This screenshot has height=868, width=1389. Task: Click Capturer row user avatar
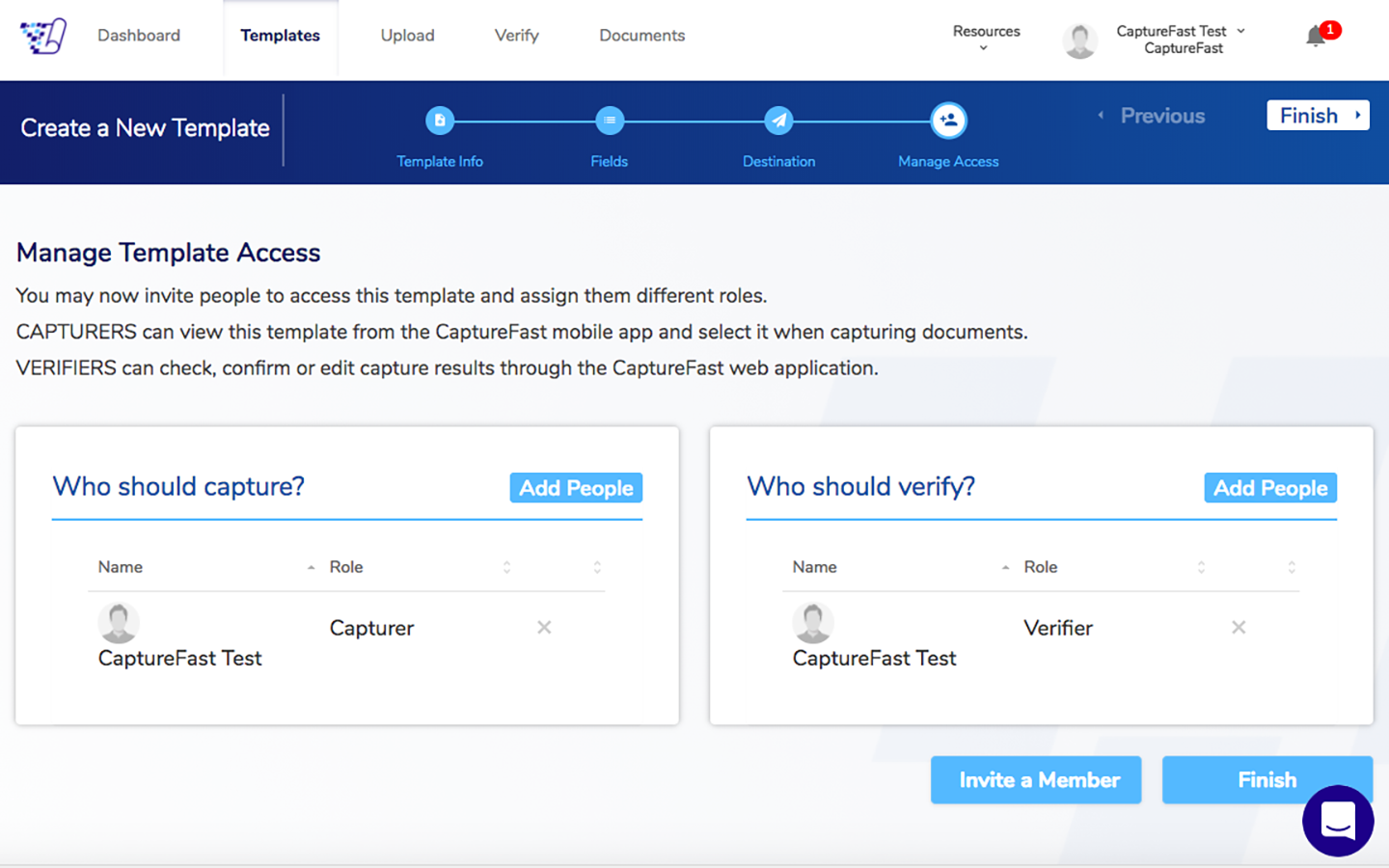pyautogui.click(x=119, y=623)
